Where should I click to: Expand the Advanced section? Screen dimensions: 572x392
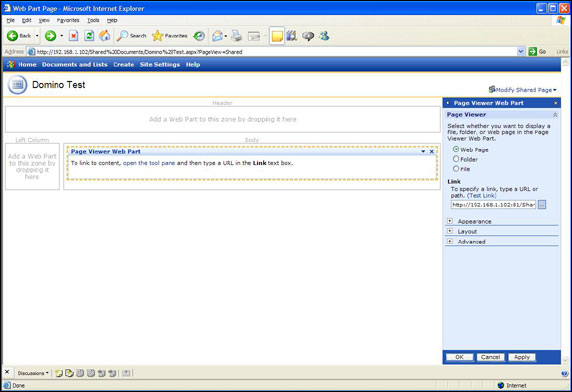[450, 241]
